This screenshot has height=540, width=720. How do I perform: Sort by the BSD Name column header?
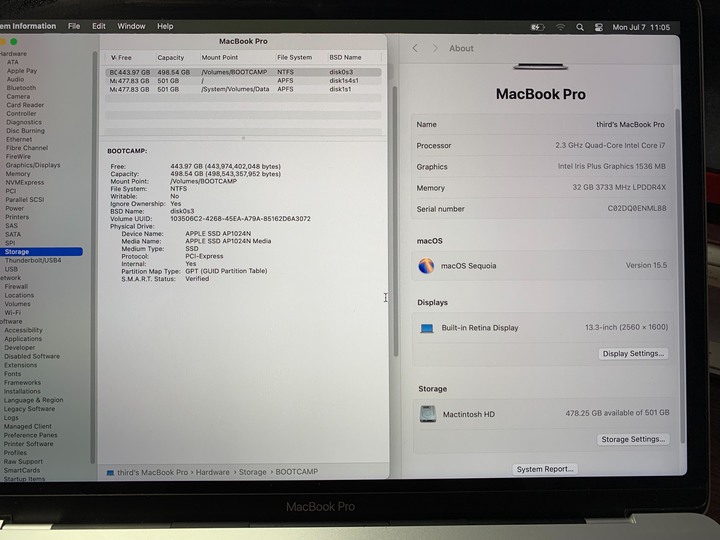tap(345, 57)
